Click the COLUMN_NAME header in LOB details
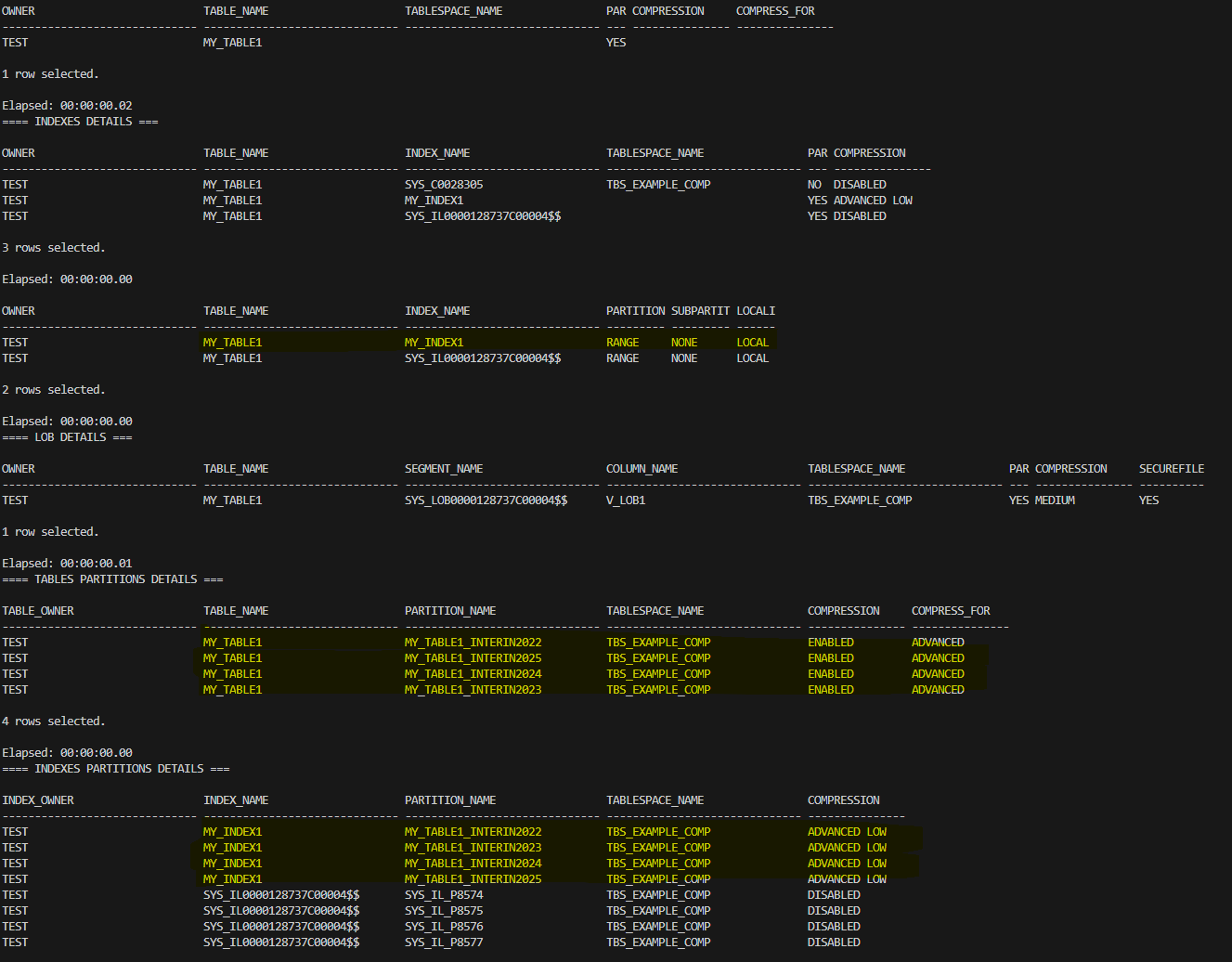The width and height of the screenshot is (1232, 962). pos(642,469)
